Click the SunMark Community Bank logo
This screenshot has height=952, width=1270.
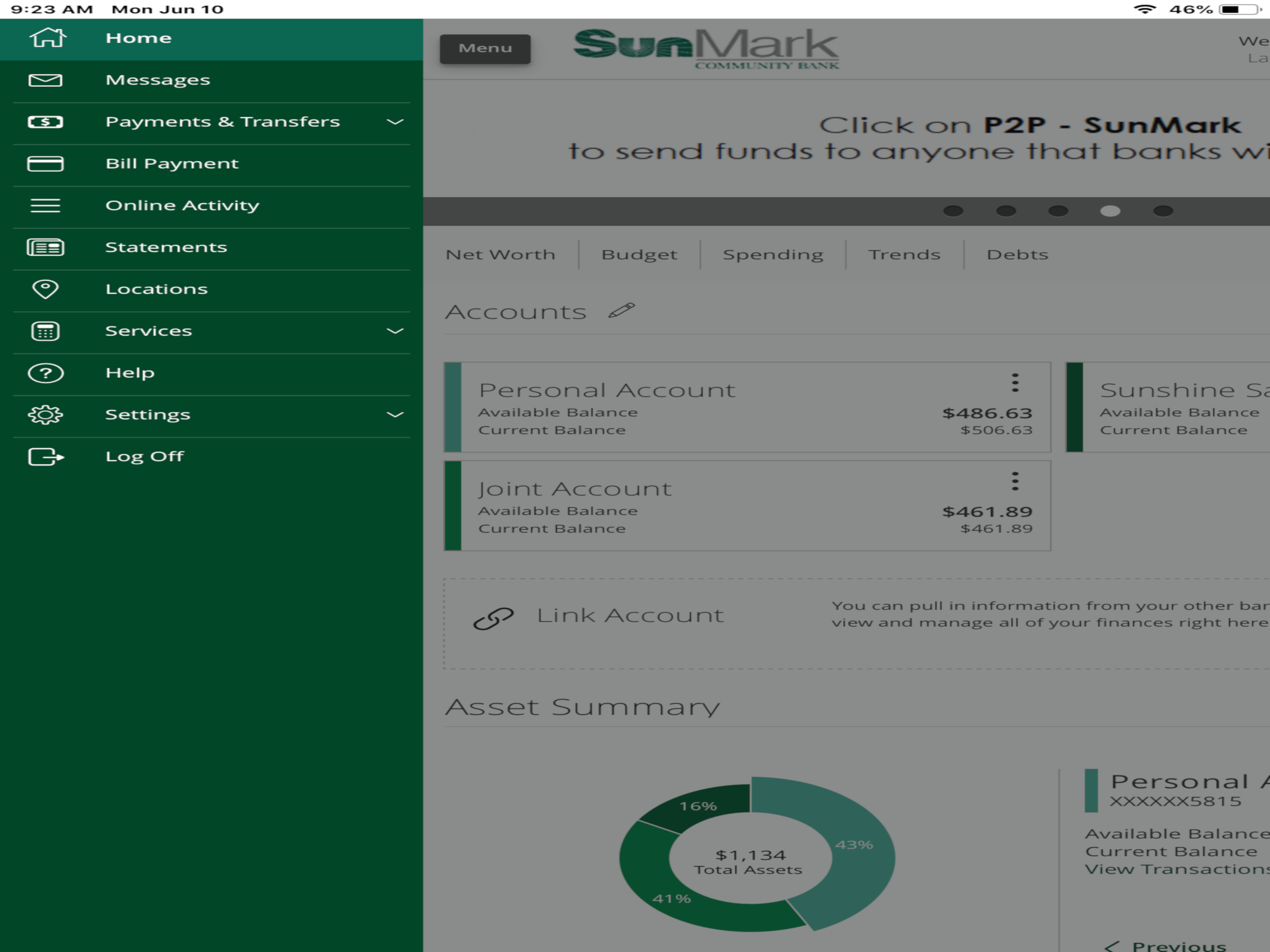(x=706, y=49)
